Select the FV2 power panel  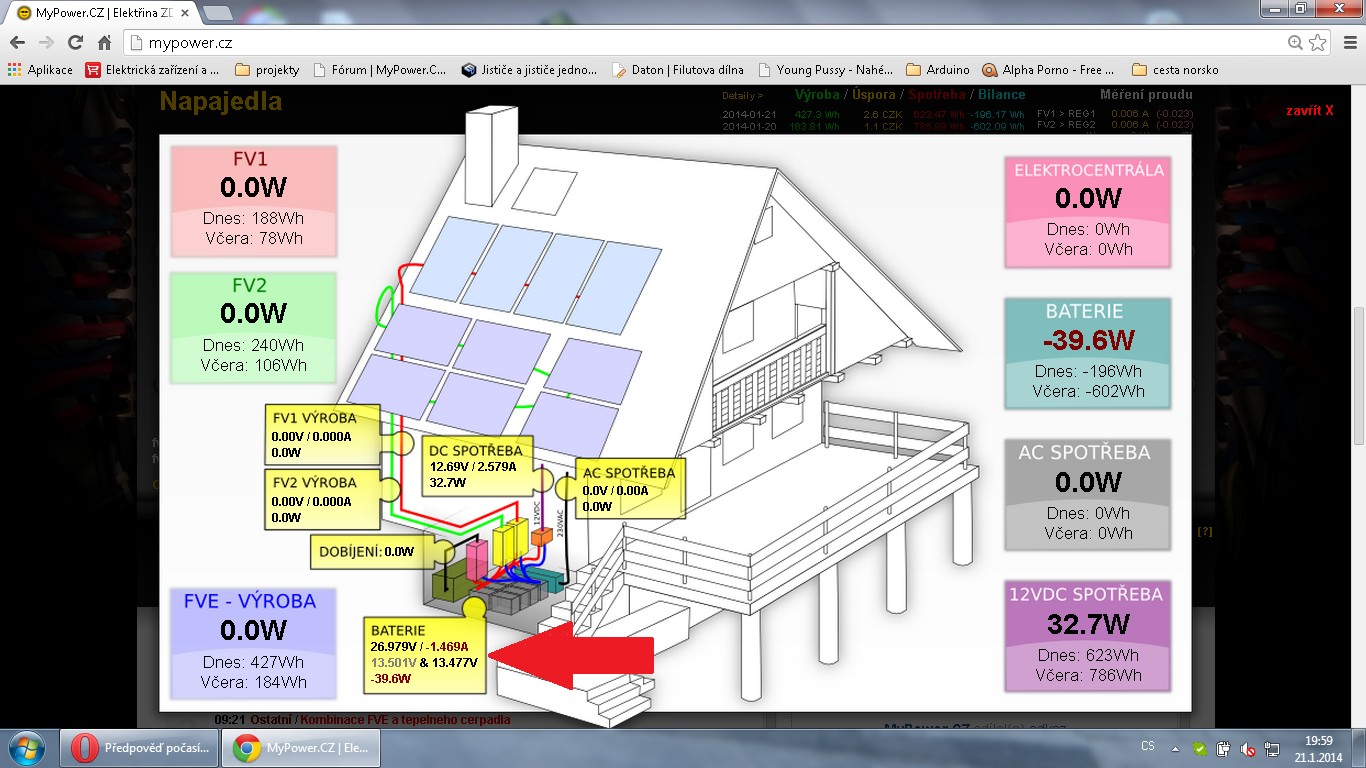(x=253, y=327)
